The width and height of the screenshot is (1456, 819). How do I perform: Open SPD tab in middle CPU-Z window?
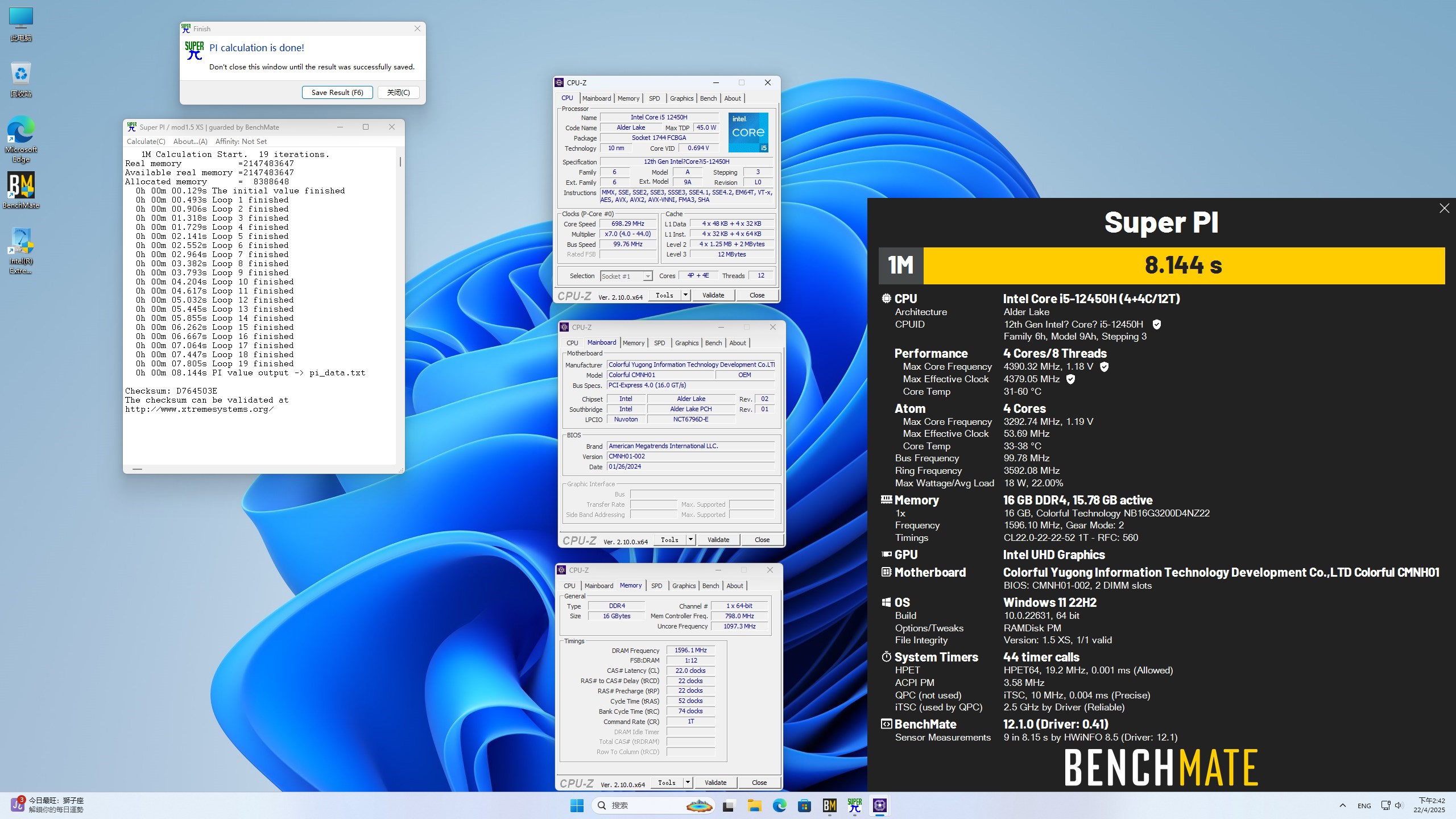tap(660, 343)
